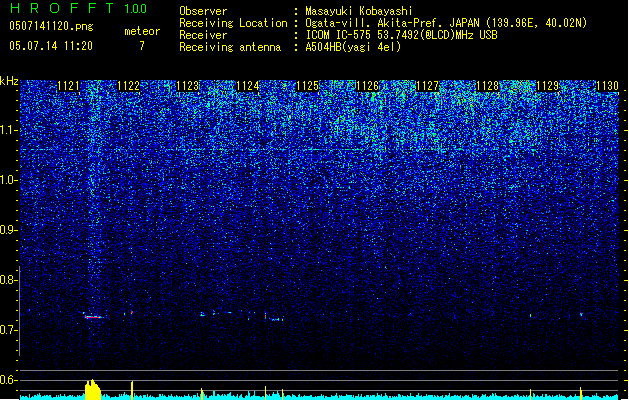Click the date stamp 05.07.14 11:20
Screen dimensions: 629x400
(x=51, y=46)
